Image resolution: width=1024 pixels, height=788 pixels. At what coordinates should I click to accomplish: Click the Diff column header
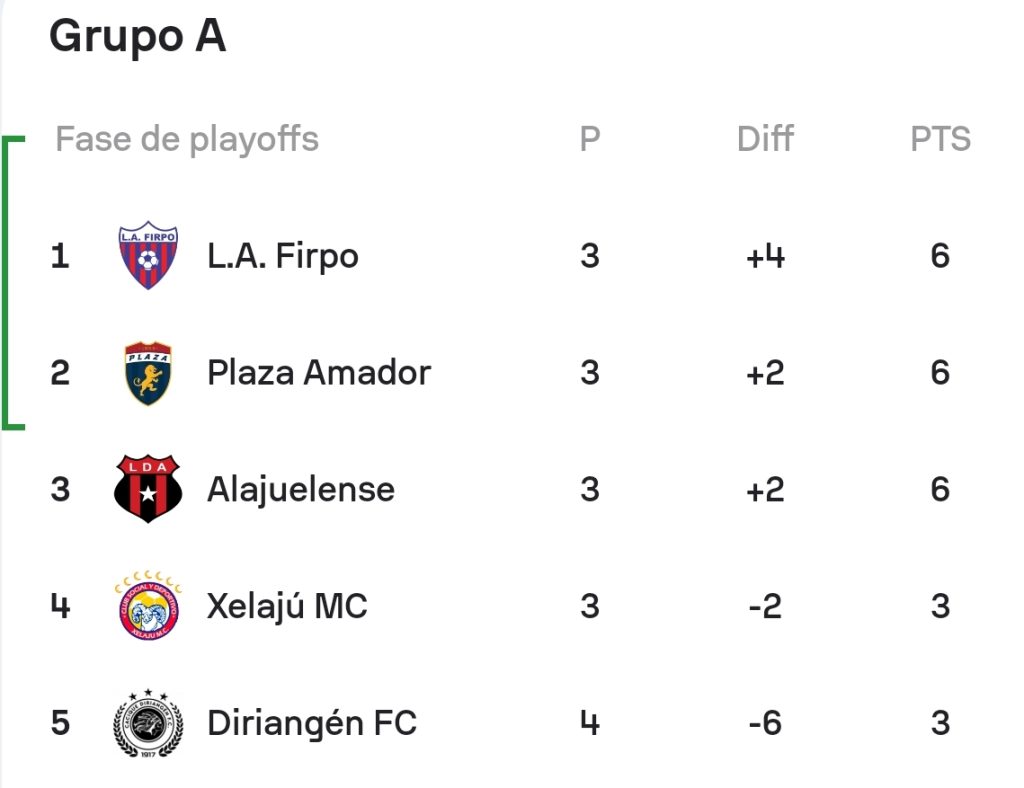[x=765, y=138]
